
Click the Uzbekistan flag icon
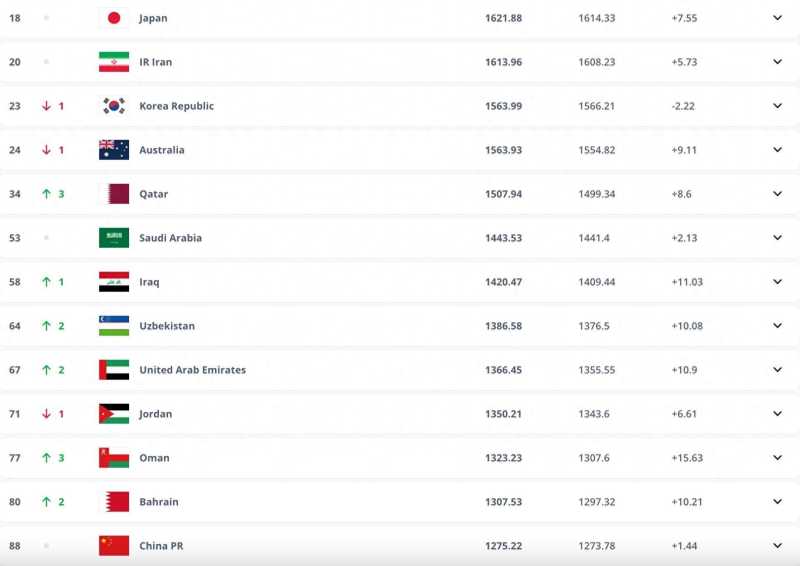(x=113, y=326)
